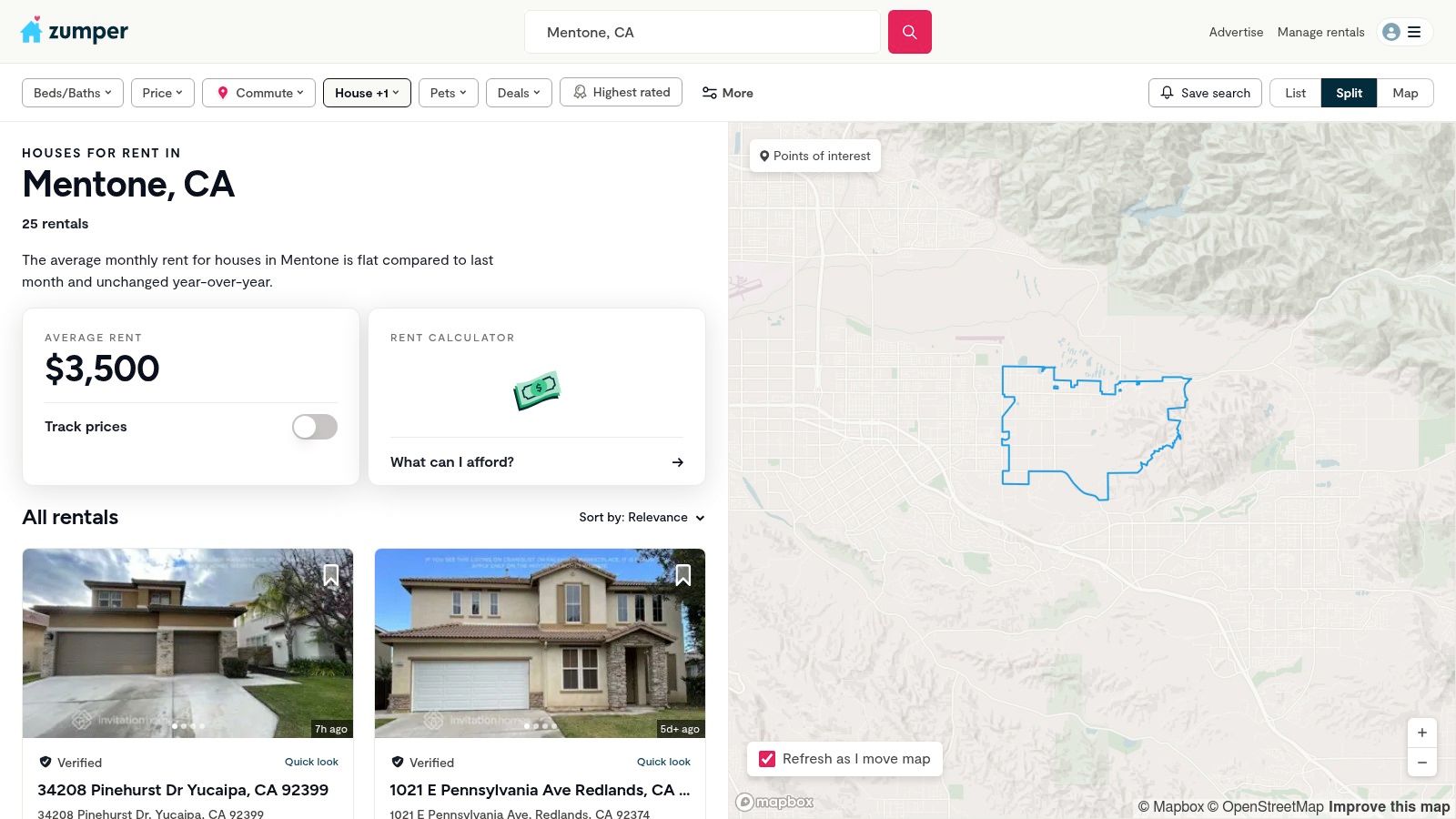Click the Zumper home logo
Screen dimensions: 1456x819
click(74, 32)
